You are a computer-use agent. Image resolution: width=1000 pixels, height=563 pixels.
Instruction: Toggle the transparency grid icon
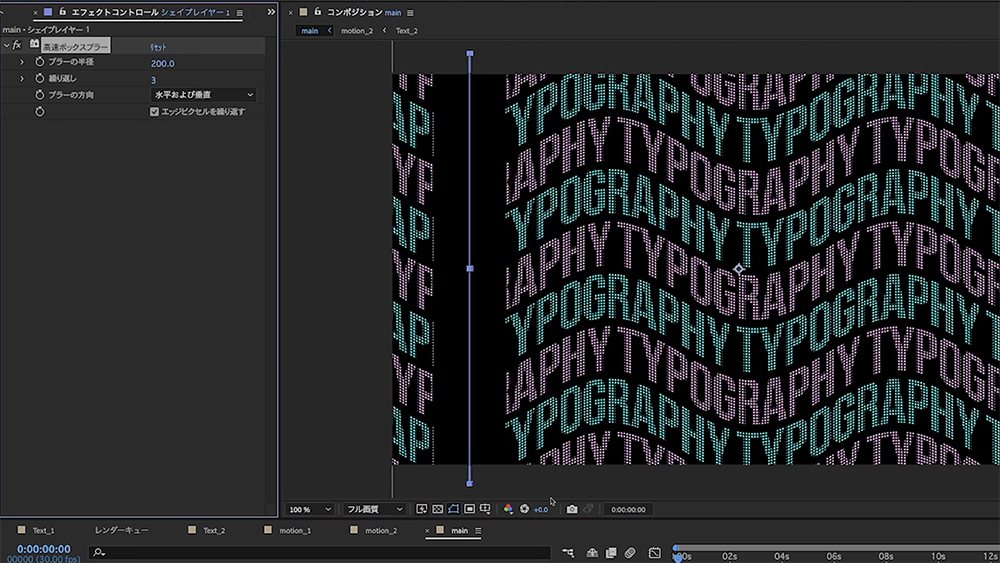click(x=437, y=509)
